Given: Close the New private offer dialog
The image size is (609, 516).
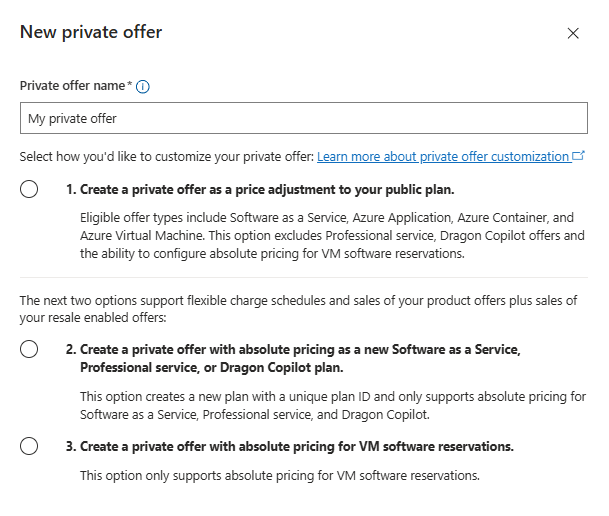Looking at the screenshot, I should pos(573,33).
